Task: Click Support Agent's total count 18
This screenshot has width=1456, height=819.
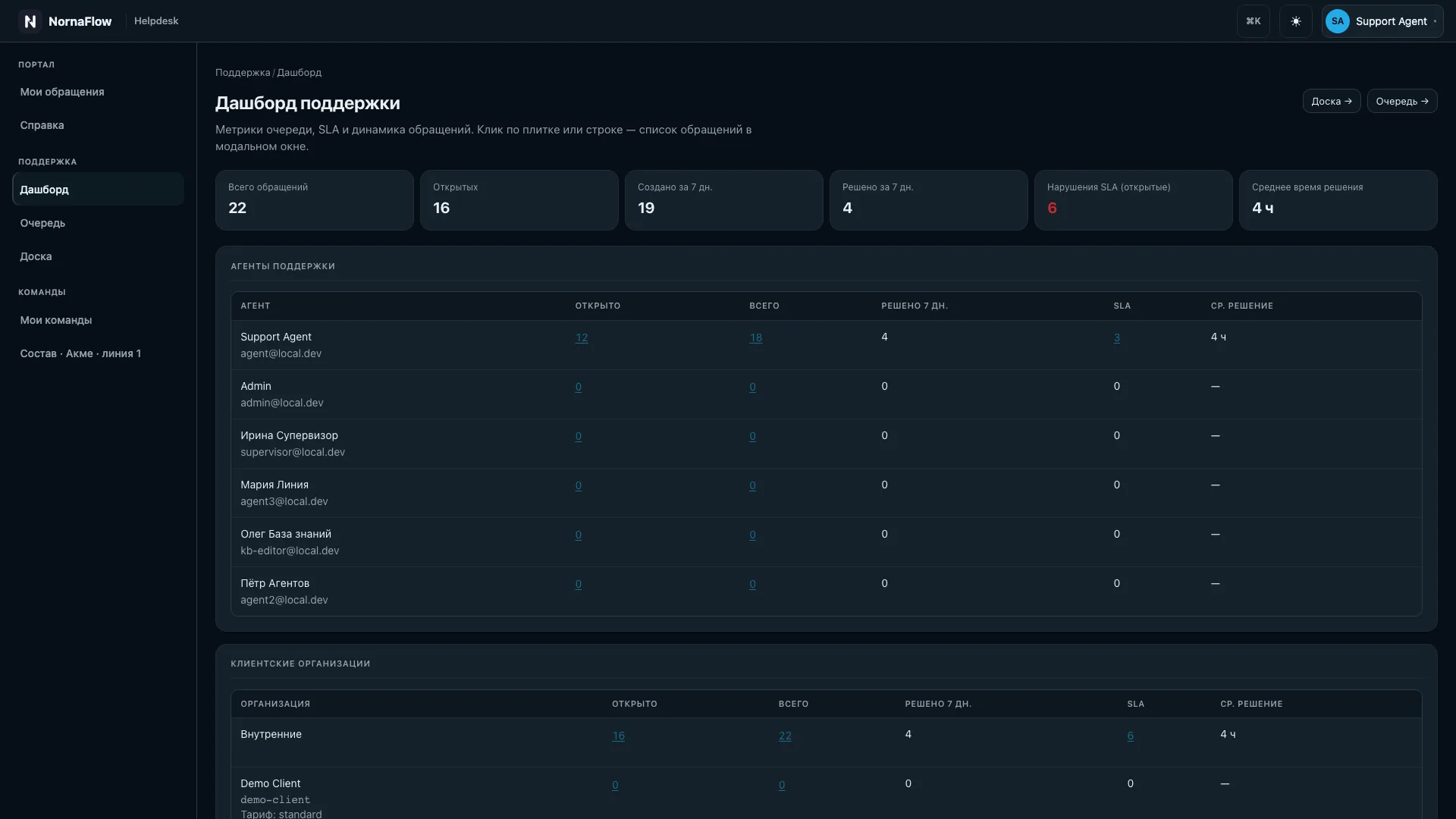Action: 755,337
